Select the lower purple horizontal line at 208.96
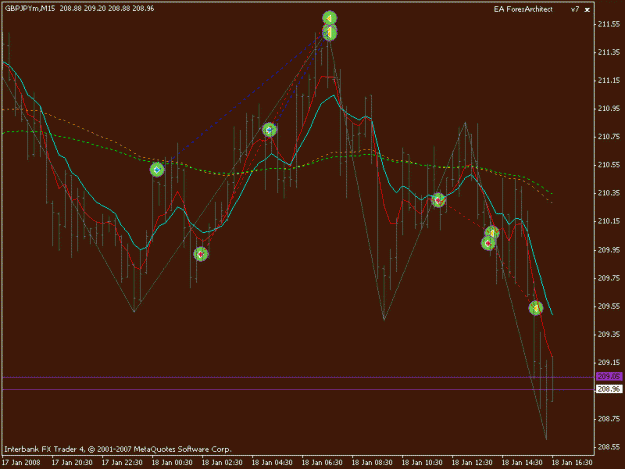625x469 pixels. coord(298,389)
